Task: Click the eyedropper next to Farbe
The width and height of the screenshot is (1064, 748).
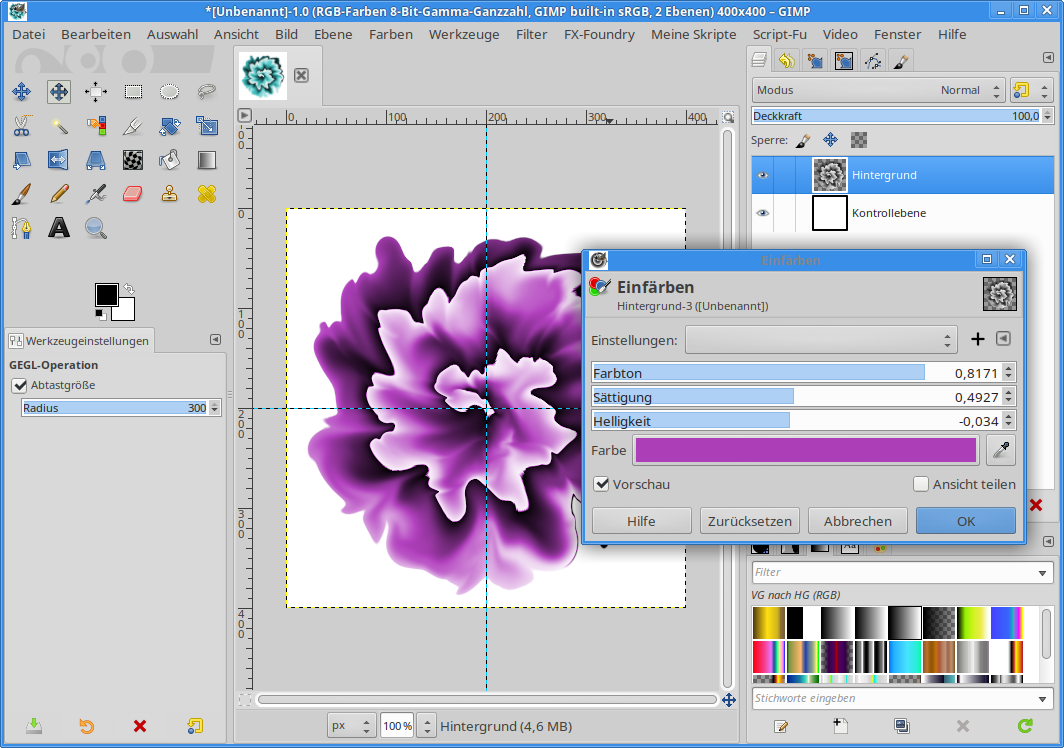Action: point(1000,450)
